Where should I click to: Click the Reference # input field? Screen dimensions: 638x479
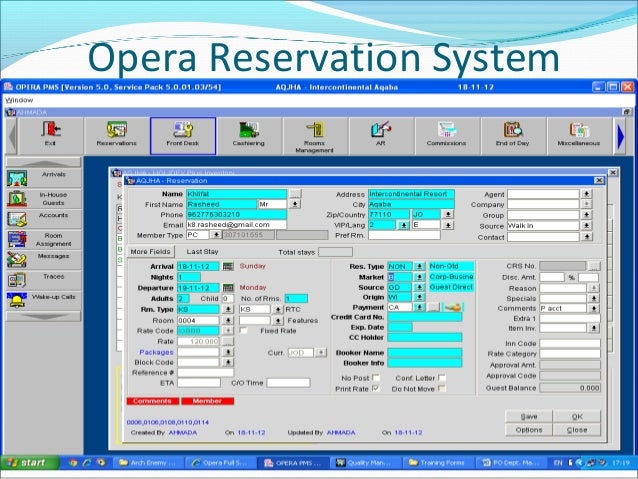tap(205, 372)
